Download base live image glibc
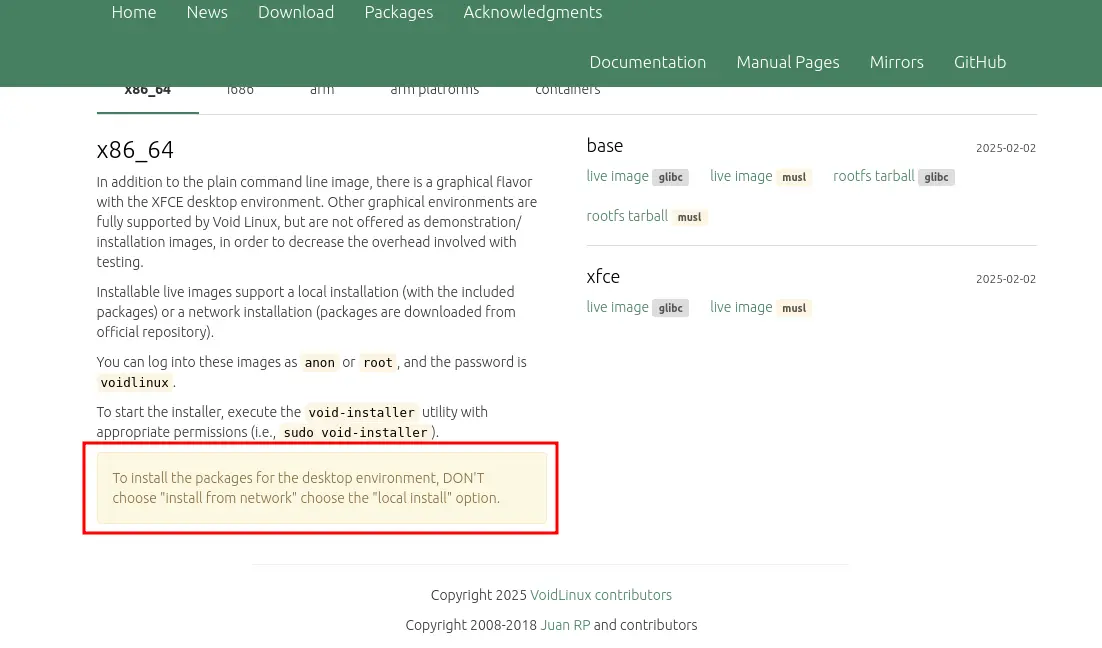Image resolution: width=1102 pixels, height=648 pixels. 637,176
